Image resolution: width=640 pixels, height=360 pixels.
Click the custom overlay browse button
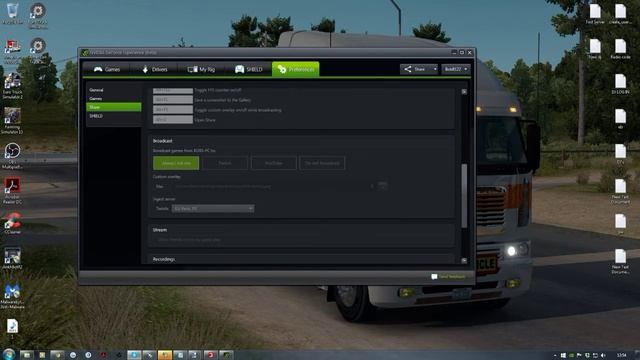tap(382, 186)
